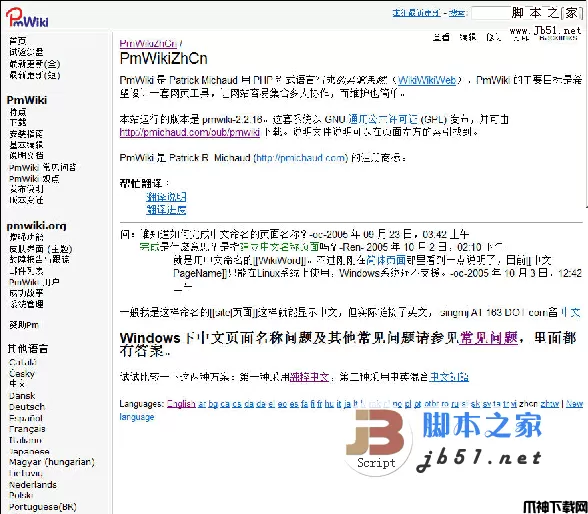Viewport: 588px width, 514px height.
Task: Open 皮肤界面 (主题) in the sidebar
Action: (40, 249)
